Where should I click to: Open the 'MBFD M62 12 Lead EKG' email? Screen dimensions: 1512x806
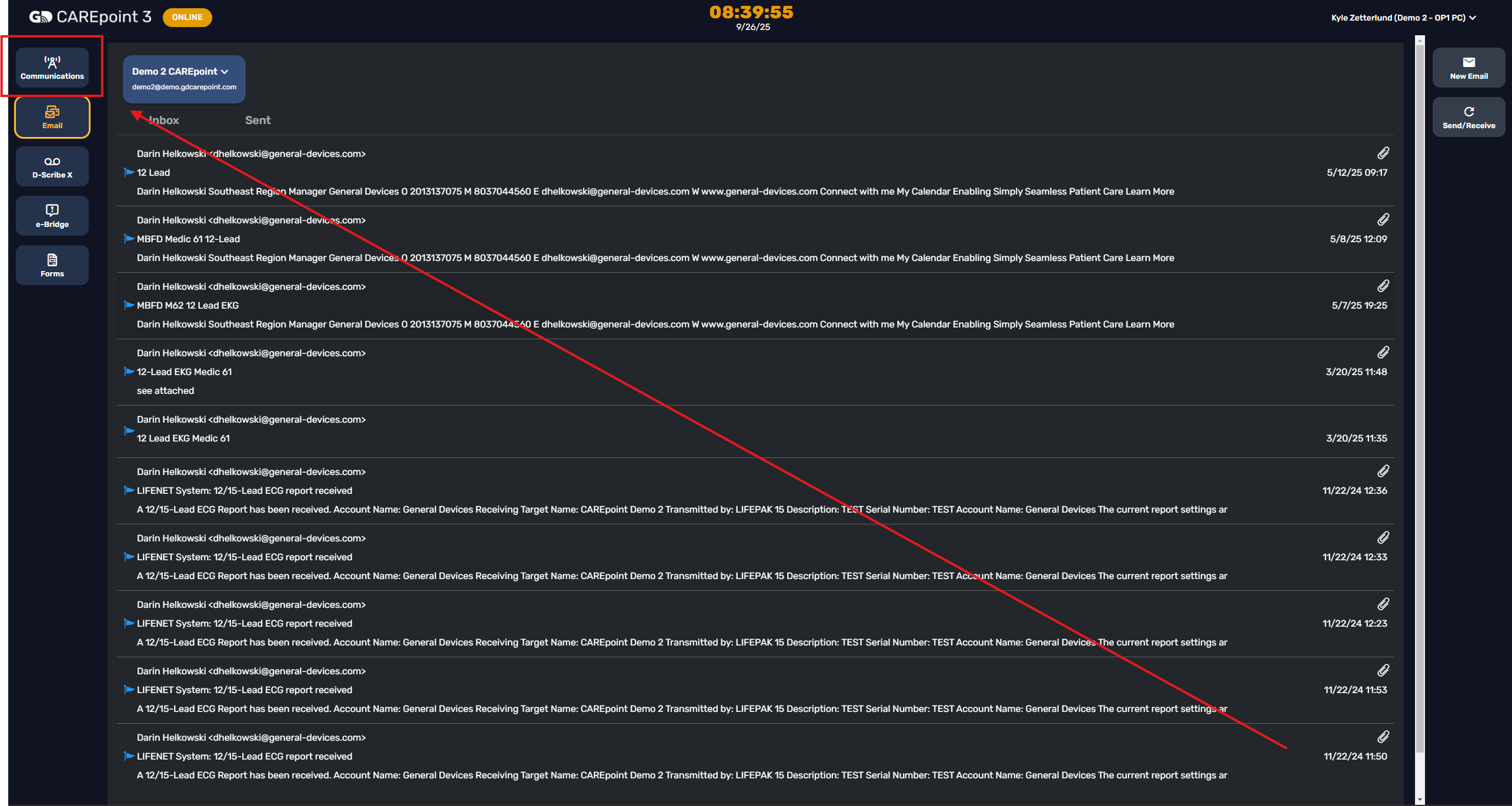click(x=755, y=305)
